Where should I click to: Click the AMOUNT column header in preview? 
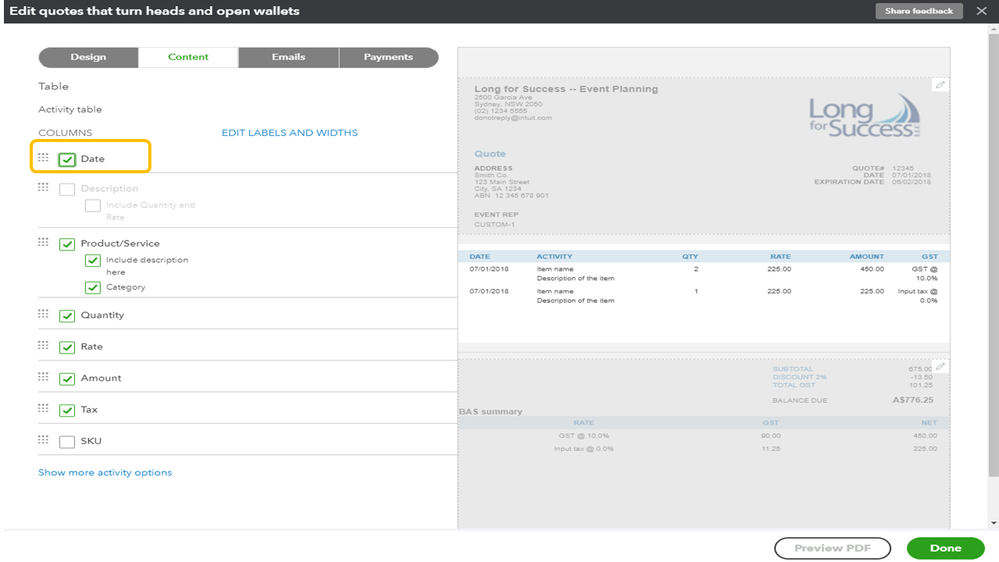pos(866,256)
